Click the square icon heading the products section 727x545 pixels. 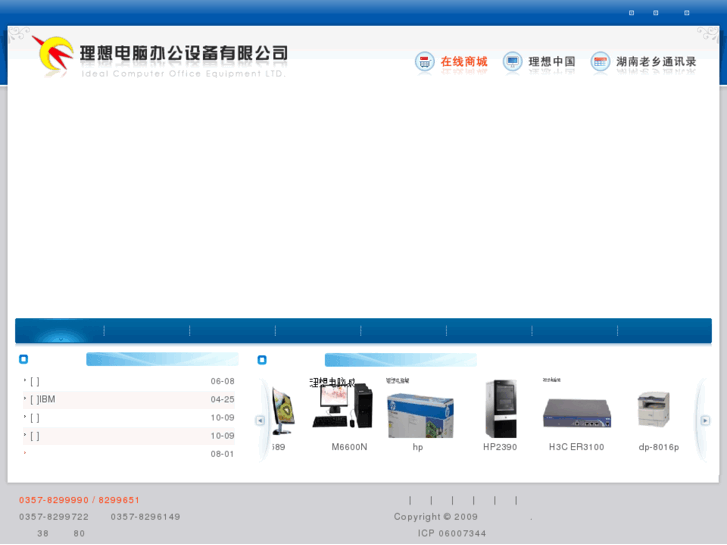[x=262, y=360]
